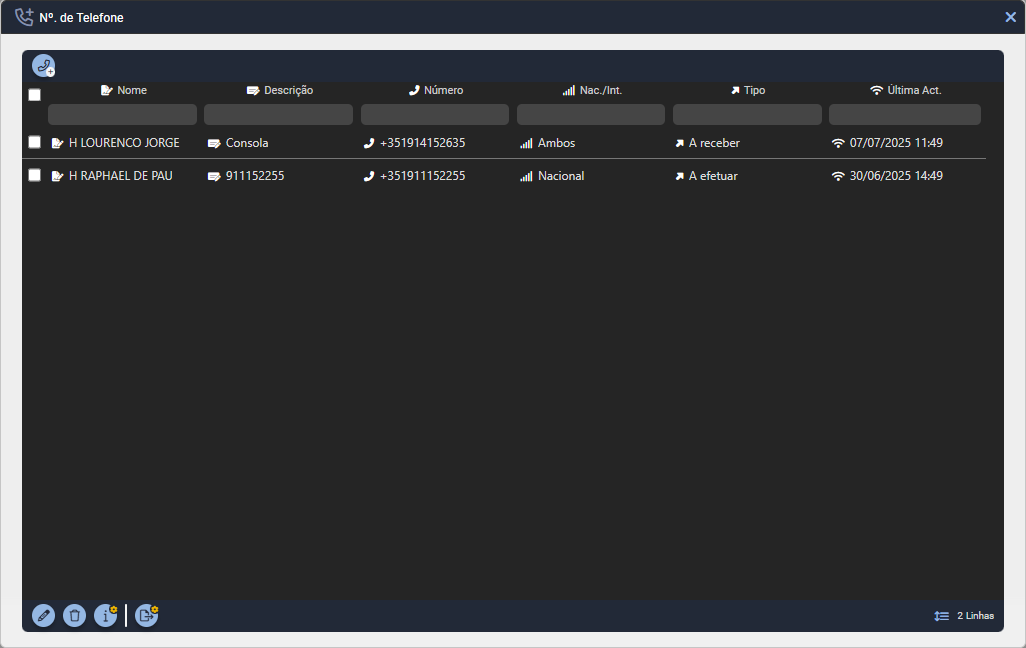Click the edit pencil button
This screenshot has height=648, width=1026.
tap(43, 615)
